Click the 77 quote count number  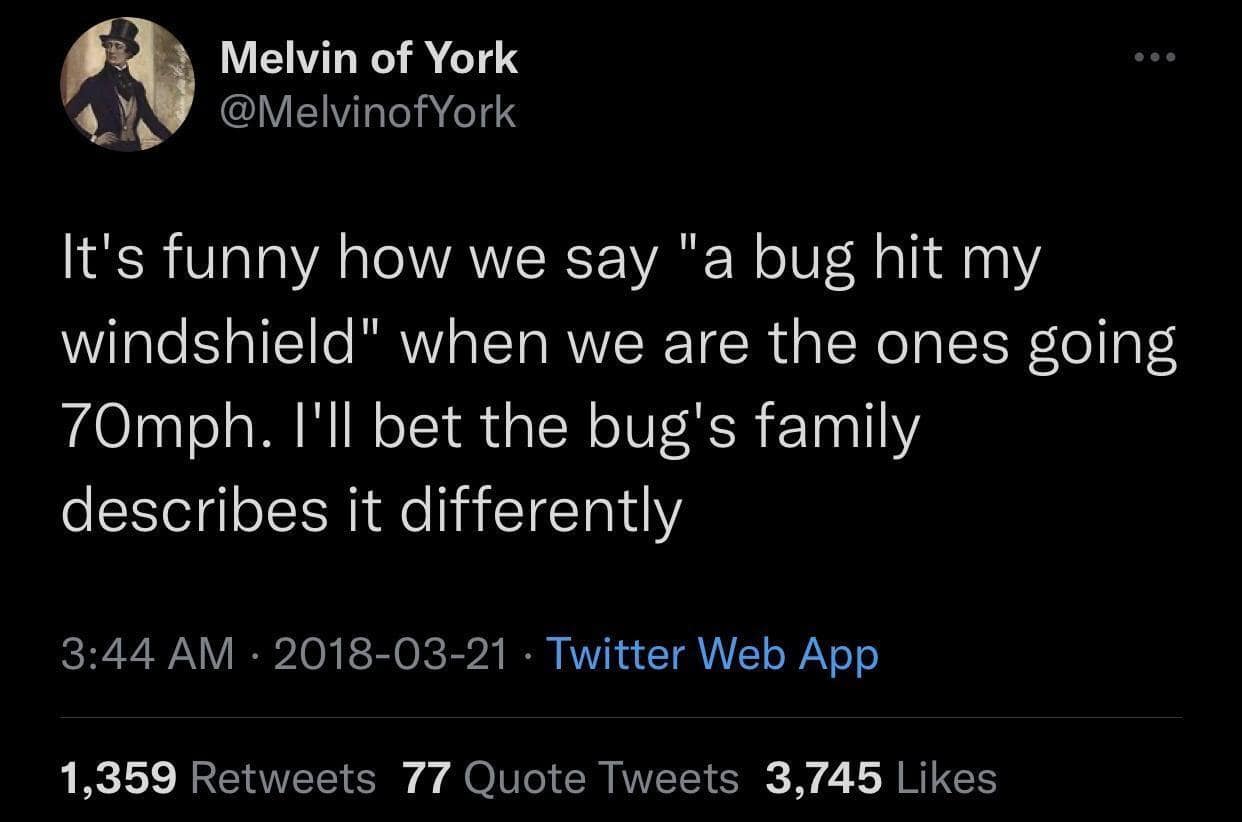point(426,776)
